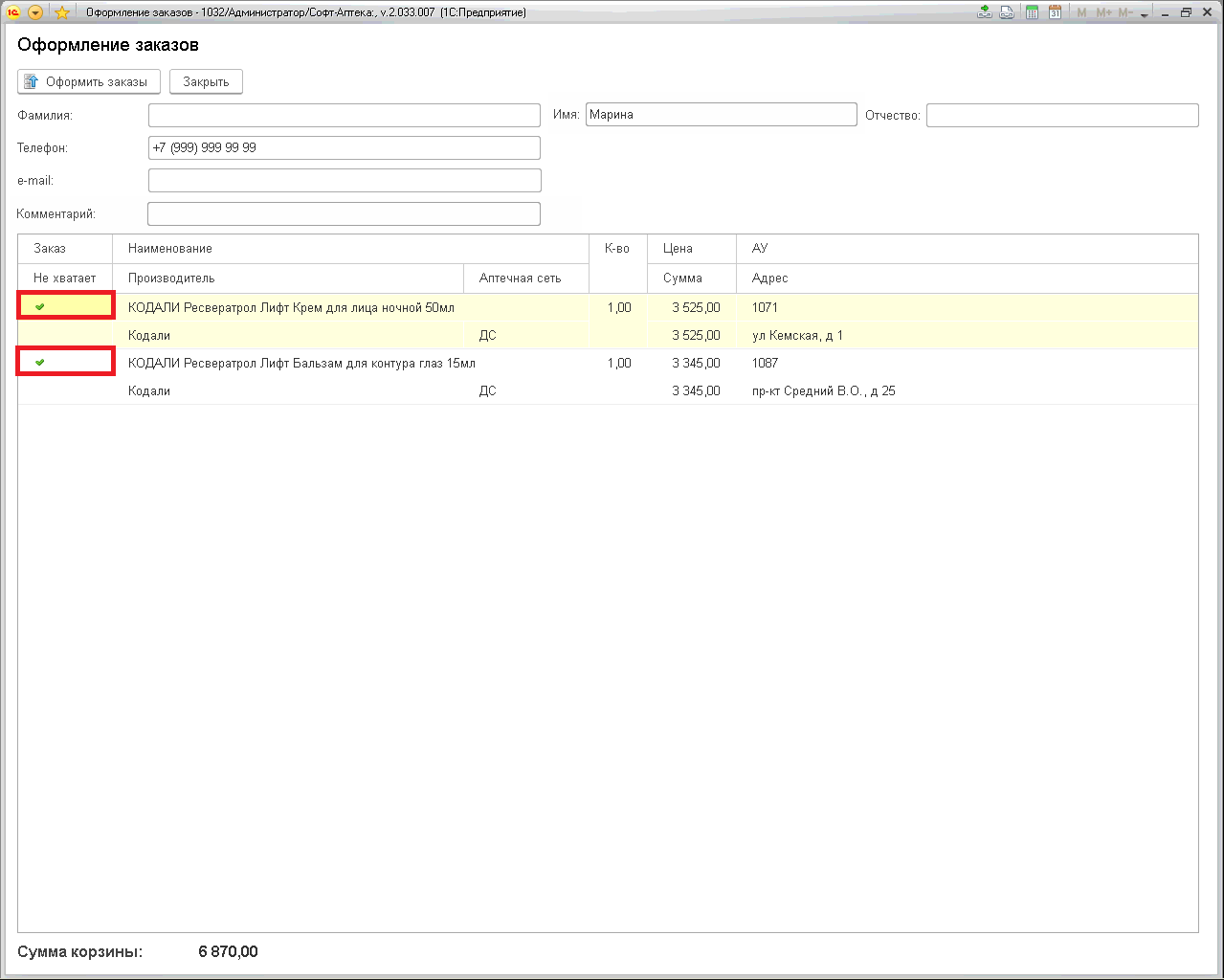Toggle order checkmark for Крем для лица

pyautogui.click(x=40, y=307)
